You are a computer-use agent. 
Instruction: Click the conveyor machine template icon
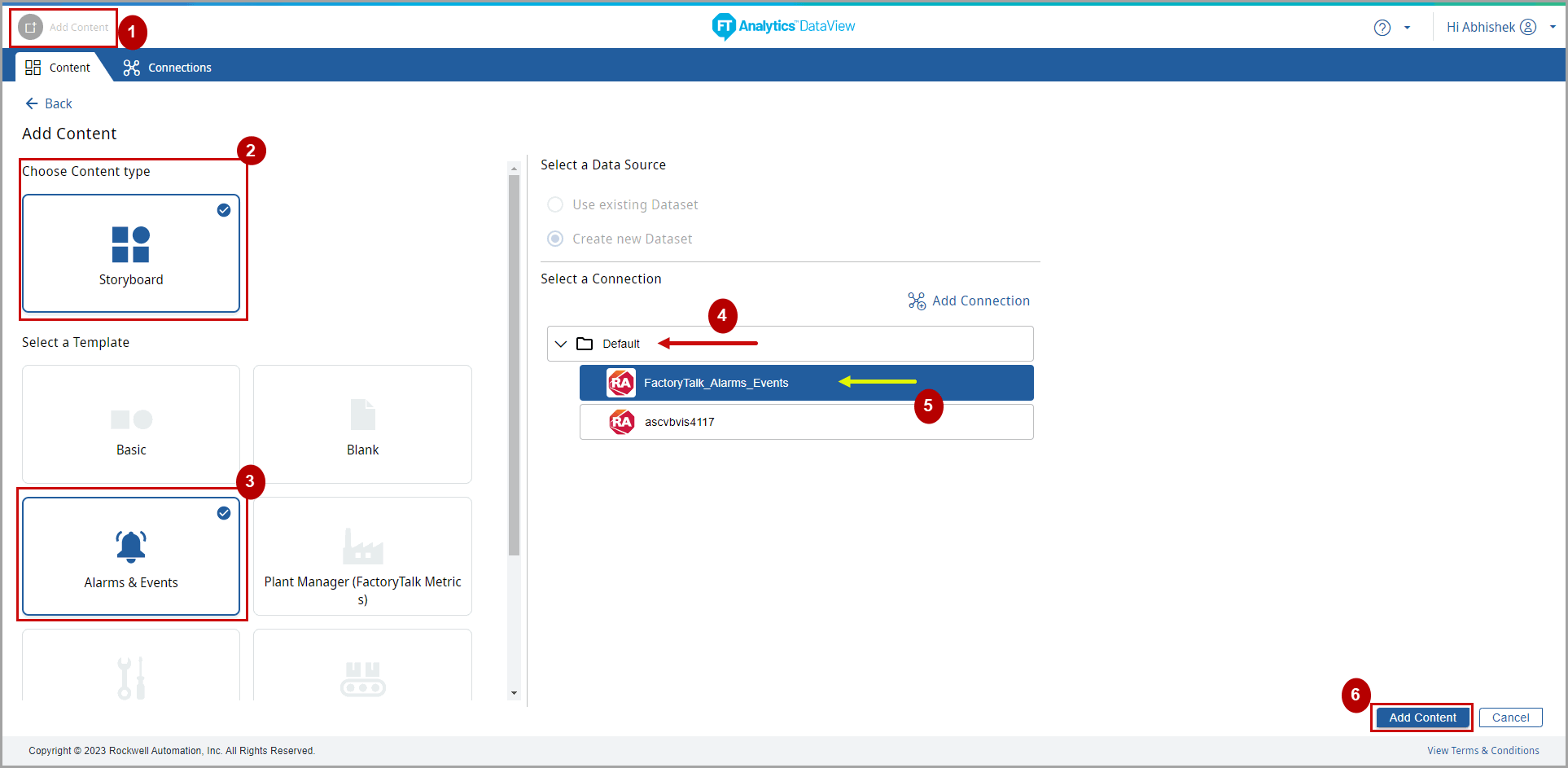coord(362,679)
